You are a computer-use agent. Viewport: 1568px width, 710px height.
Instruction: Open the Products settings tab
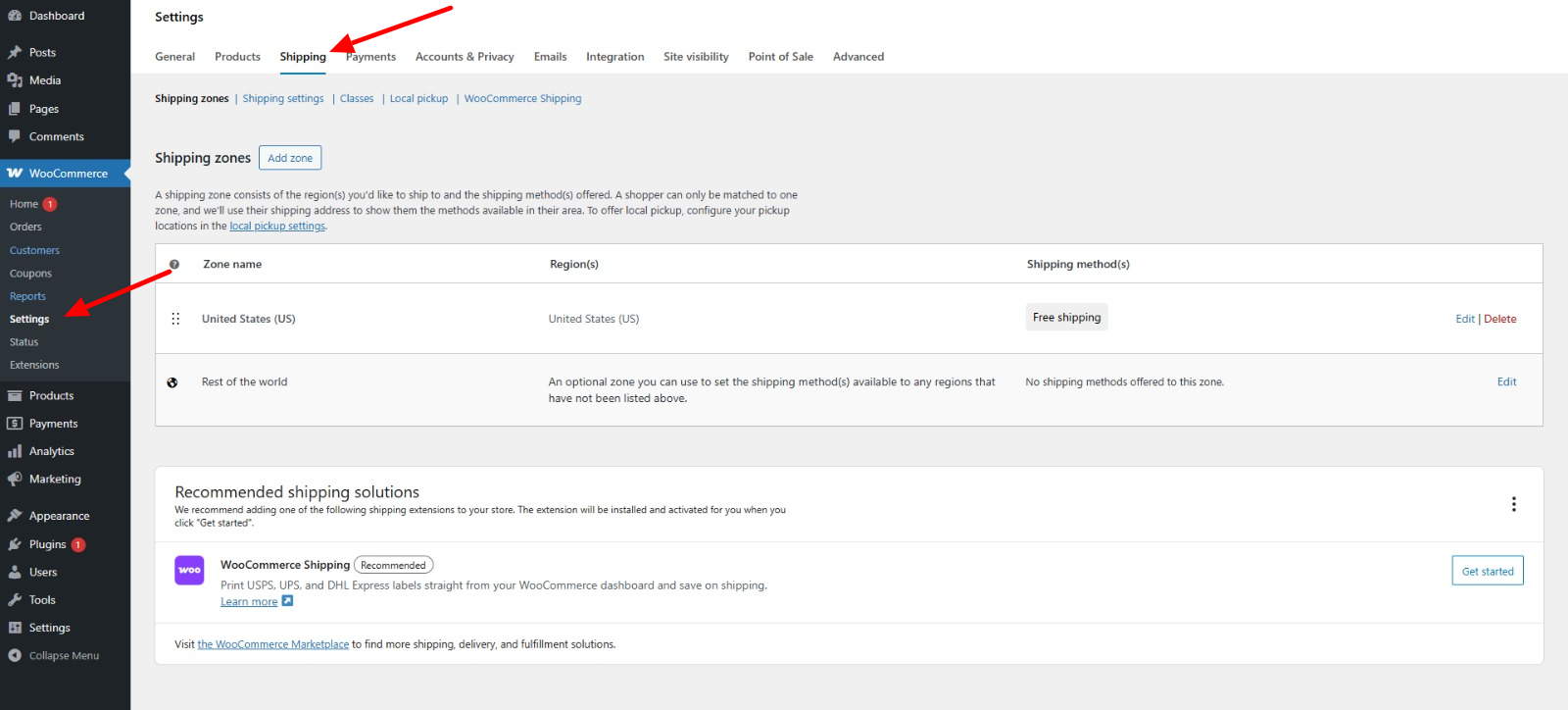click(x=237, y=57)
